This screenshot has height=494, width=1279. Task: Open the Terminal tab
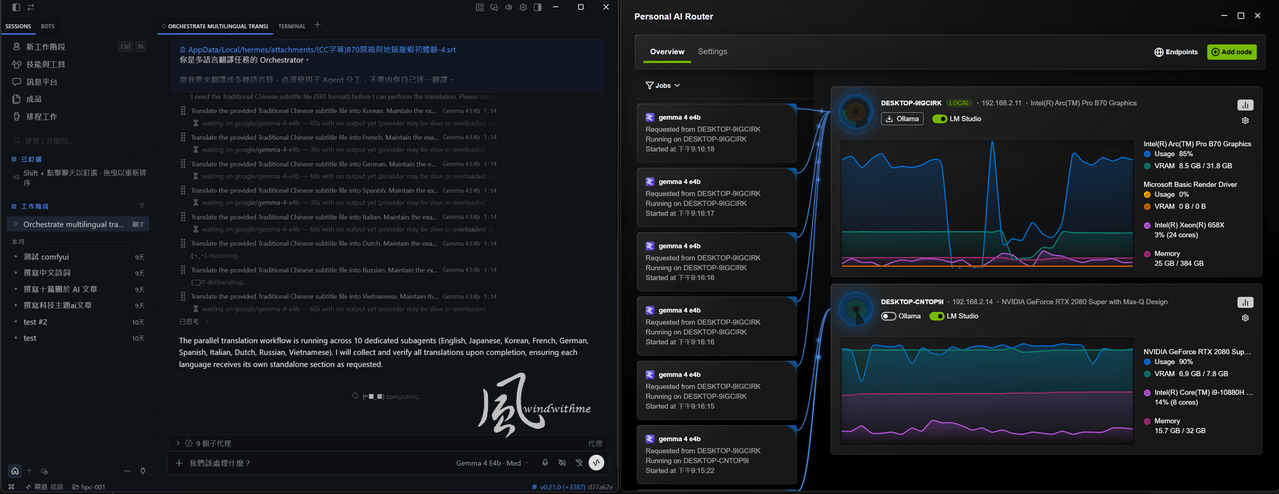tap(292, 26)
